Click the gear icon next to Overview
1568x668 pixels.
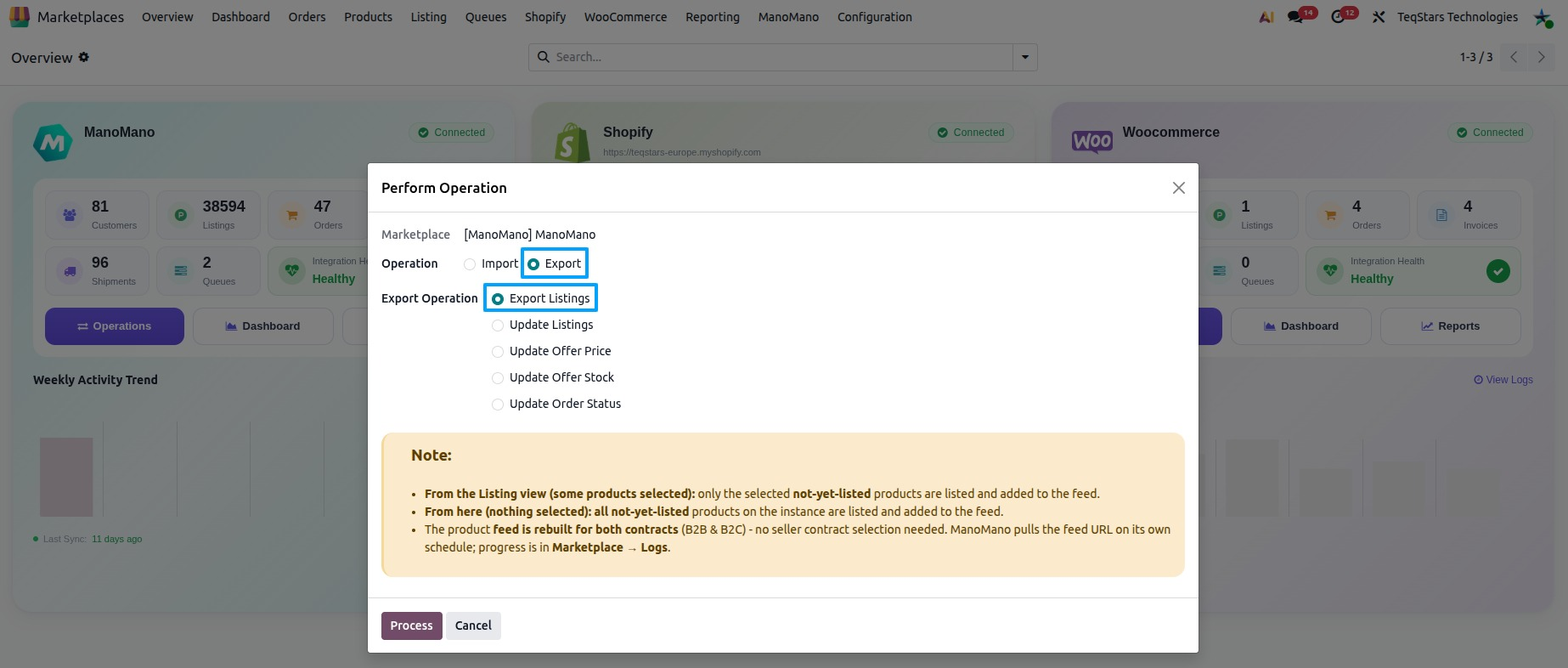83,57
